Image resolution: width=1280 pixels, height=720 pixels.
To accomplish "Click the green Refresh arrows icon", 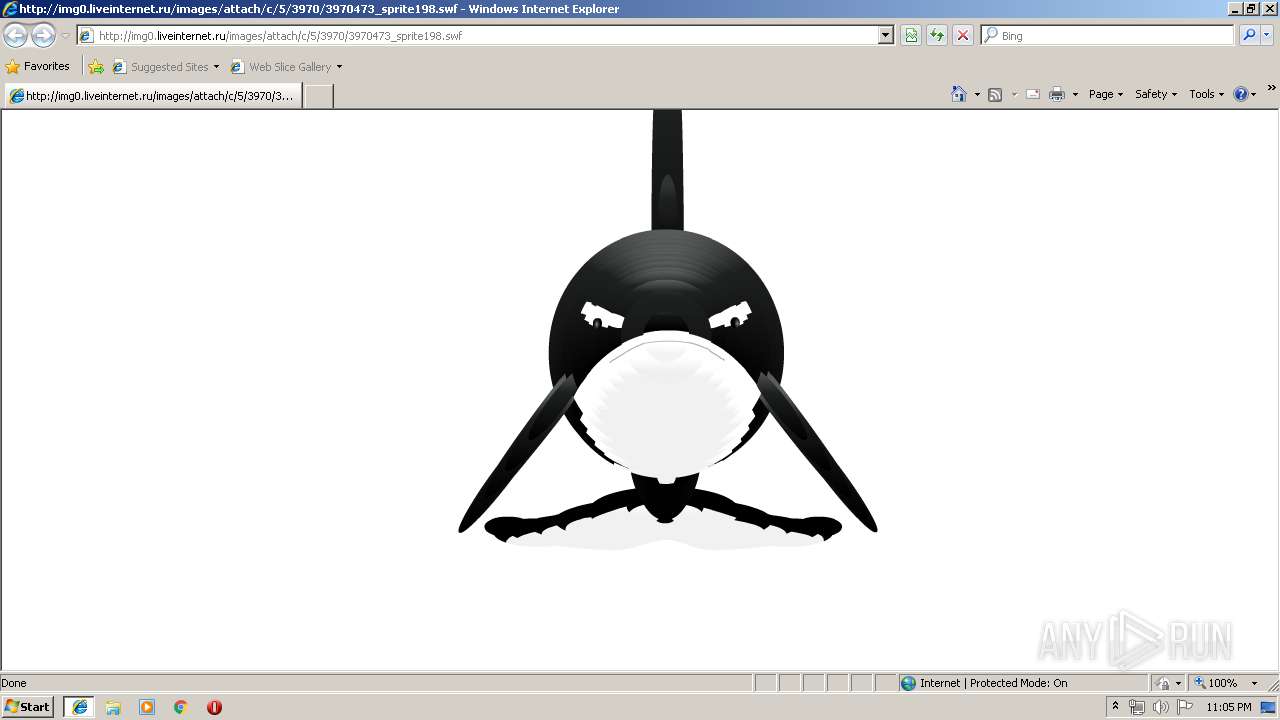I will tap(937, 35).
